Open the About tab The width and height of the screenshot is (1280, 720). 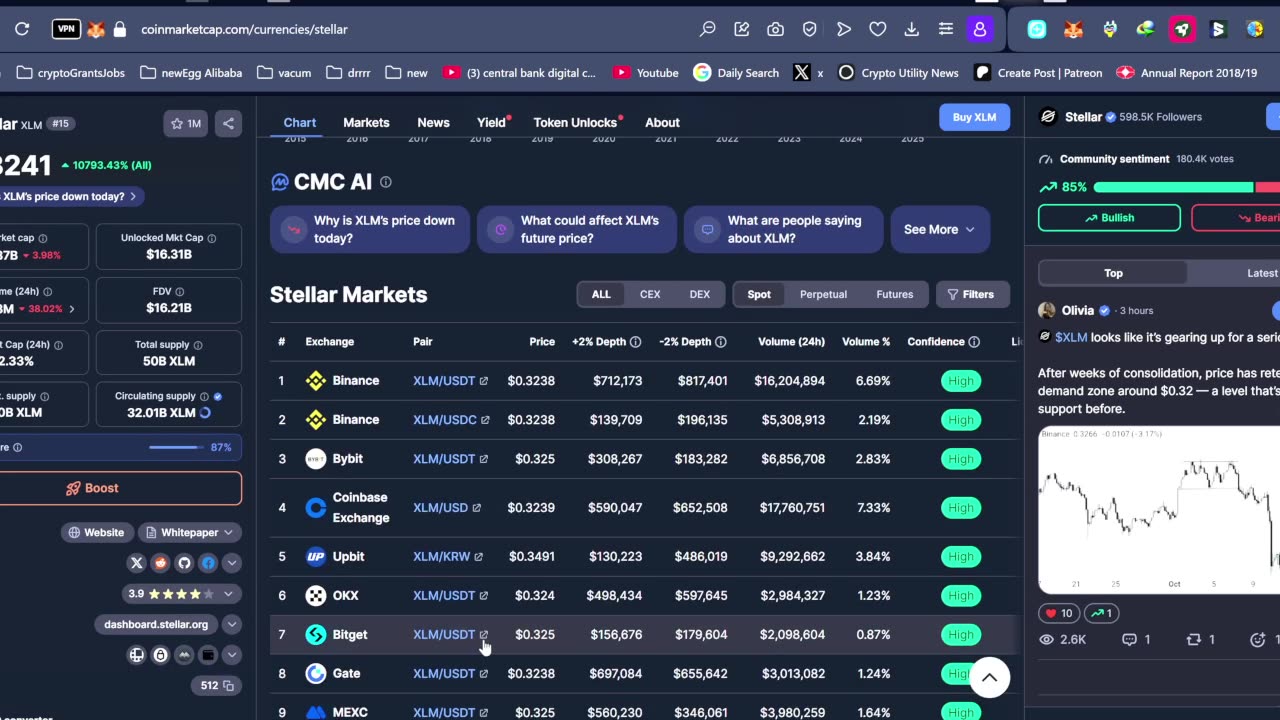662,122
